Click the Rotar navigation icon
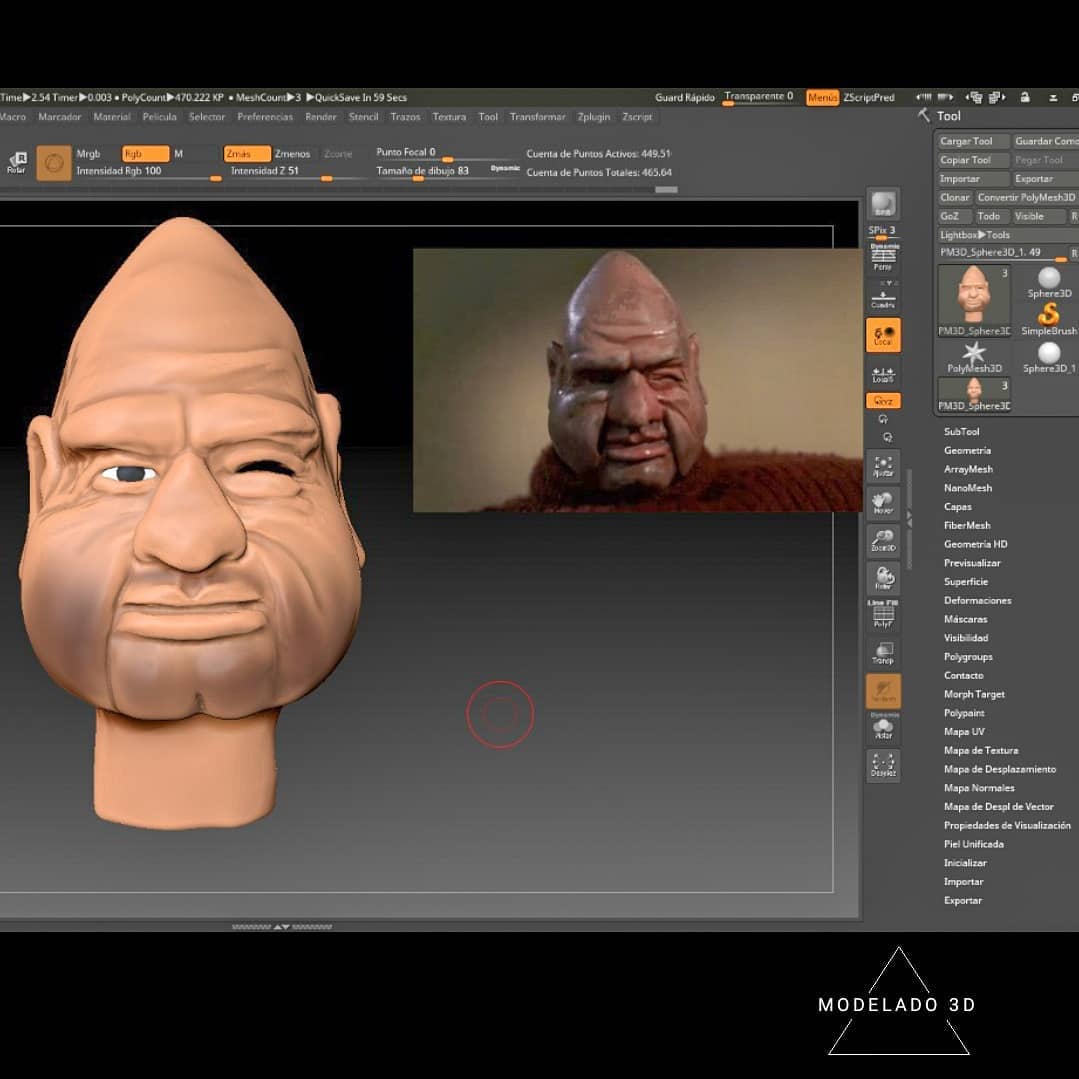The height and width of the screenshot is (1079, 1079). tap(883, 578)
